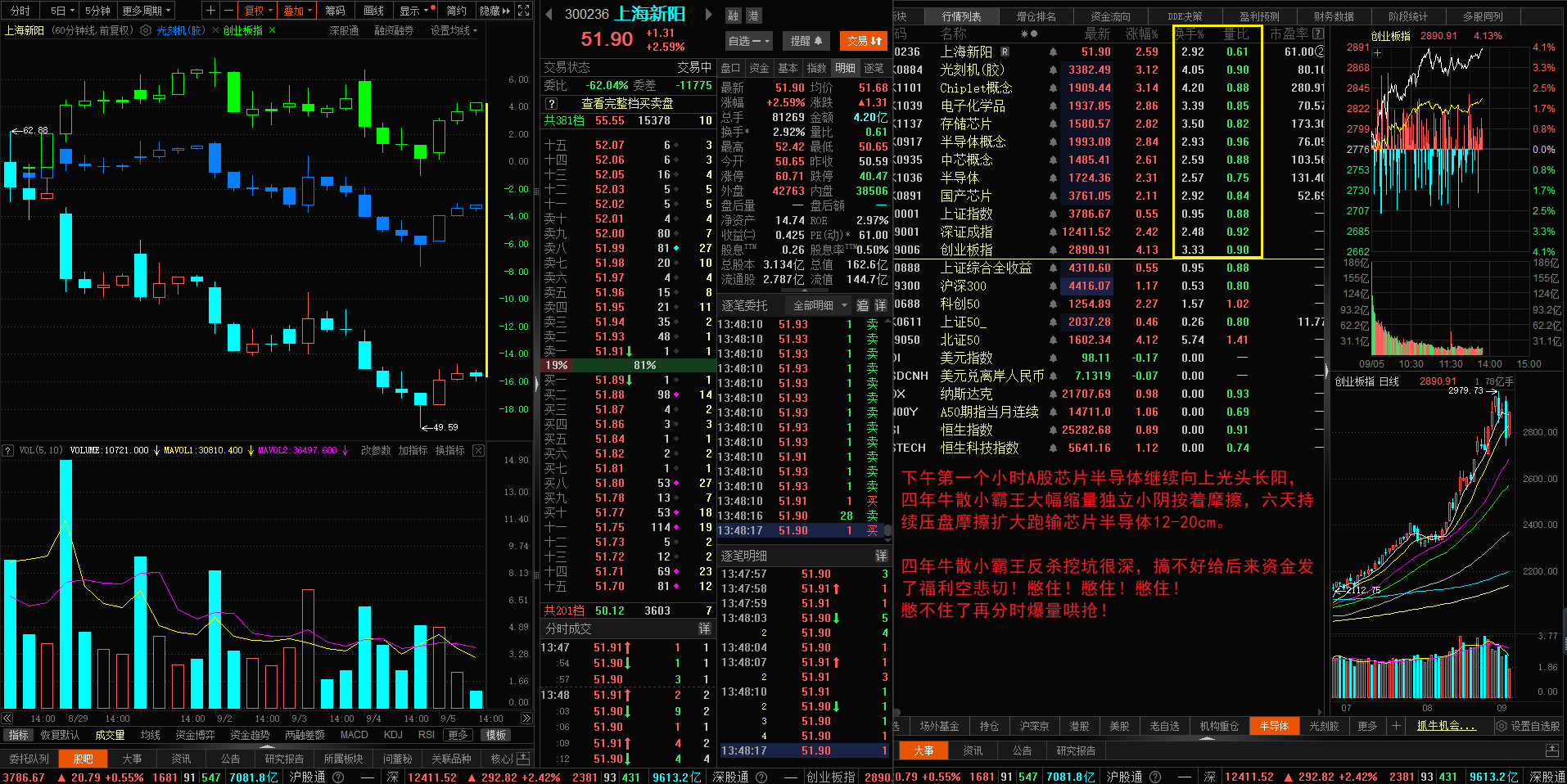Switch to the 盘口 tab
The image size is (1567, 784).
pos(730,68)
